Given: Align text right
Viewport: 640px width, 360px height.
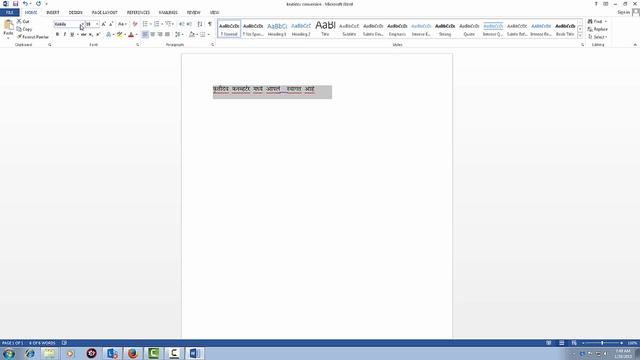Looking at the screenshot, I should point(160,35).
